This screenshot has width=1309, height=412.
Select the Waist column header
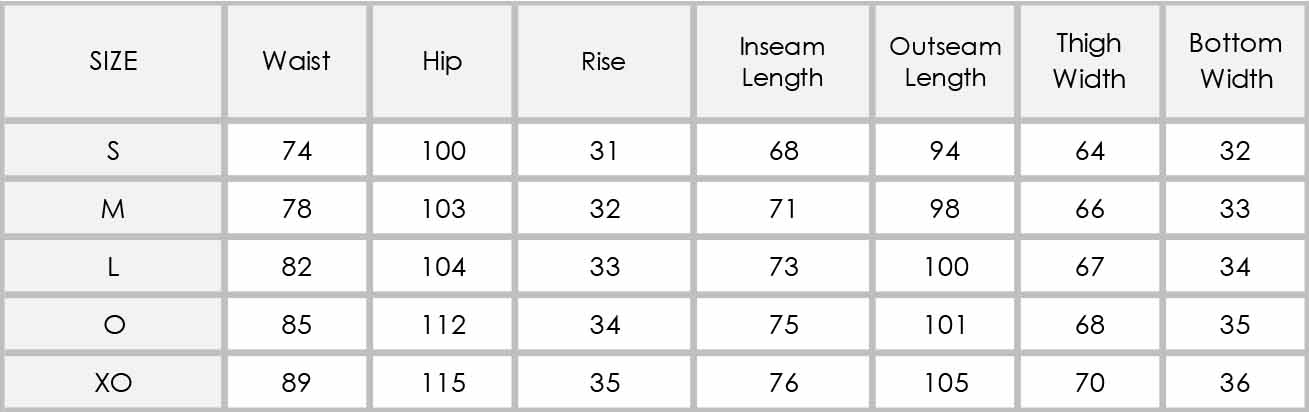pyautogui.click(x=296, y=61)
